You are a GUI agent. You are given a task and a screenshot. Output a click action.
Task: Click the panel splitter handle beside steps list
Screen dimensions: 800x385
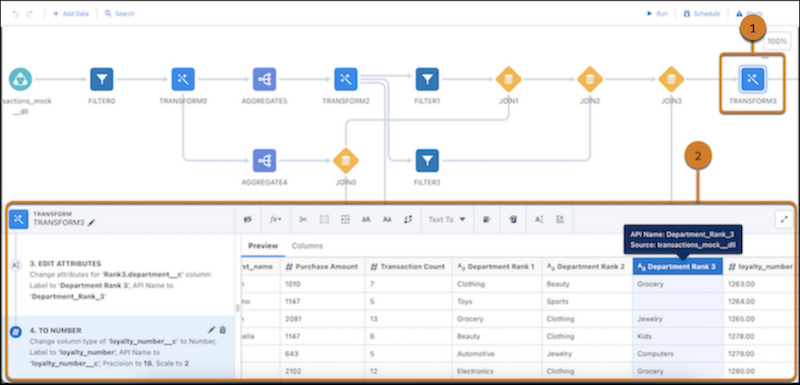pos(237,308)
